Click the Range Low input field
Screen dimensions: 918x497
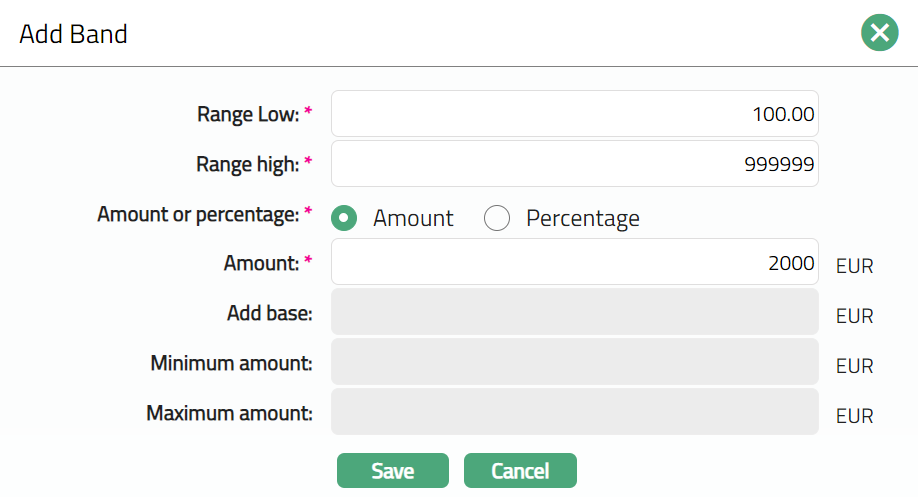[574, 114]
